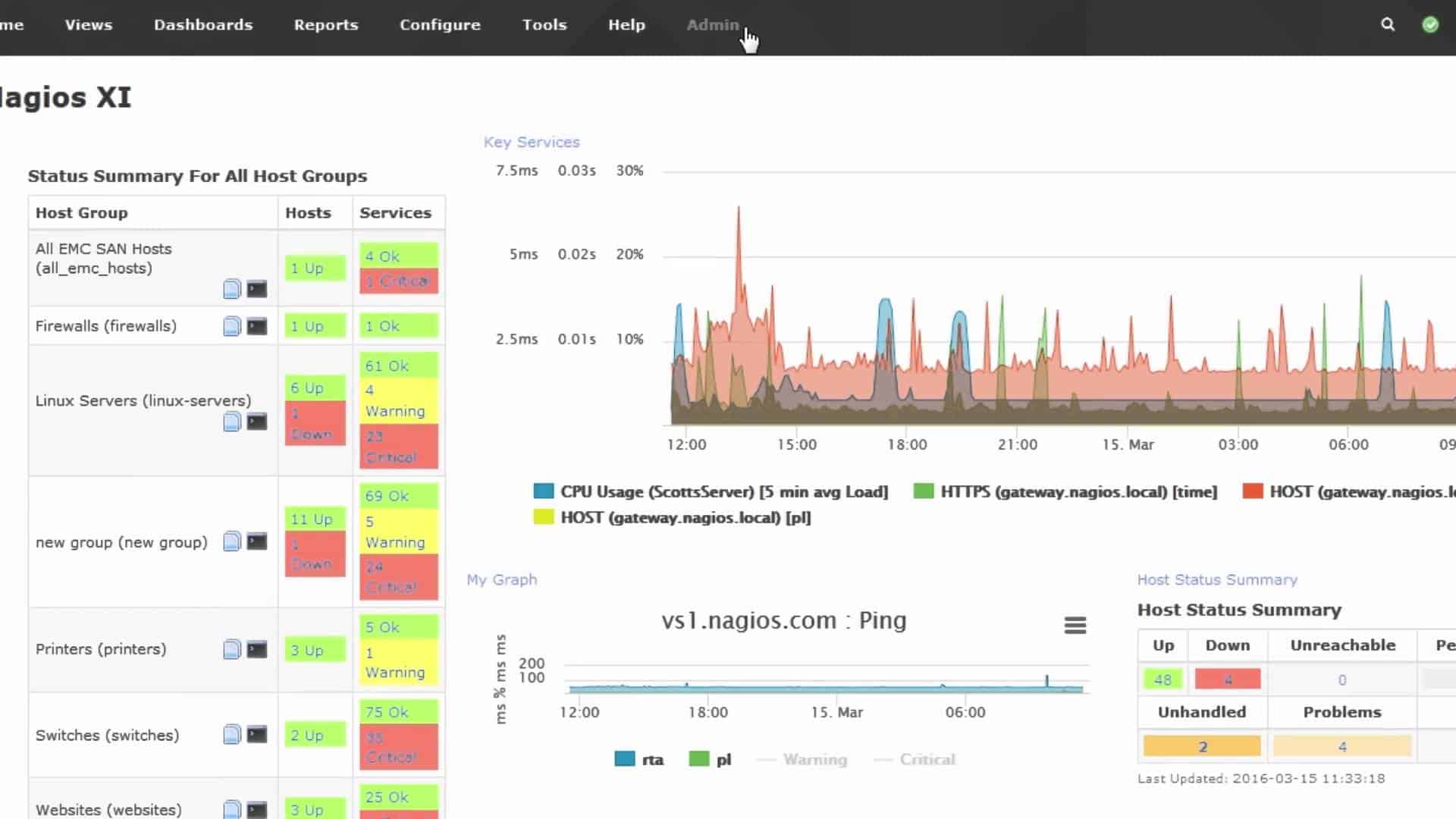Click 11 Up hosts for new group

pos(315,519)
